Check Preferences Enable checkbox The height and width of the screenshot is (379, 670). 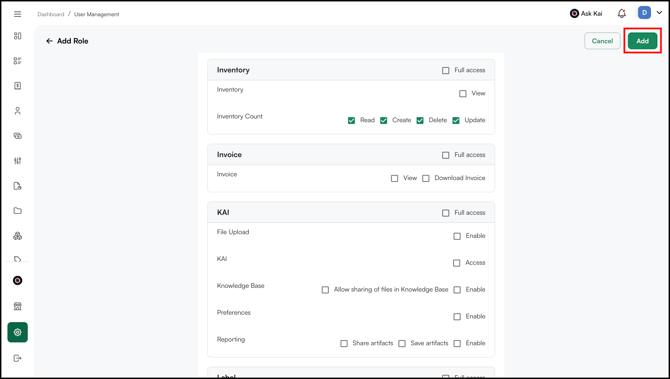point(457,317)
